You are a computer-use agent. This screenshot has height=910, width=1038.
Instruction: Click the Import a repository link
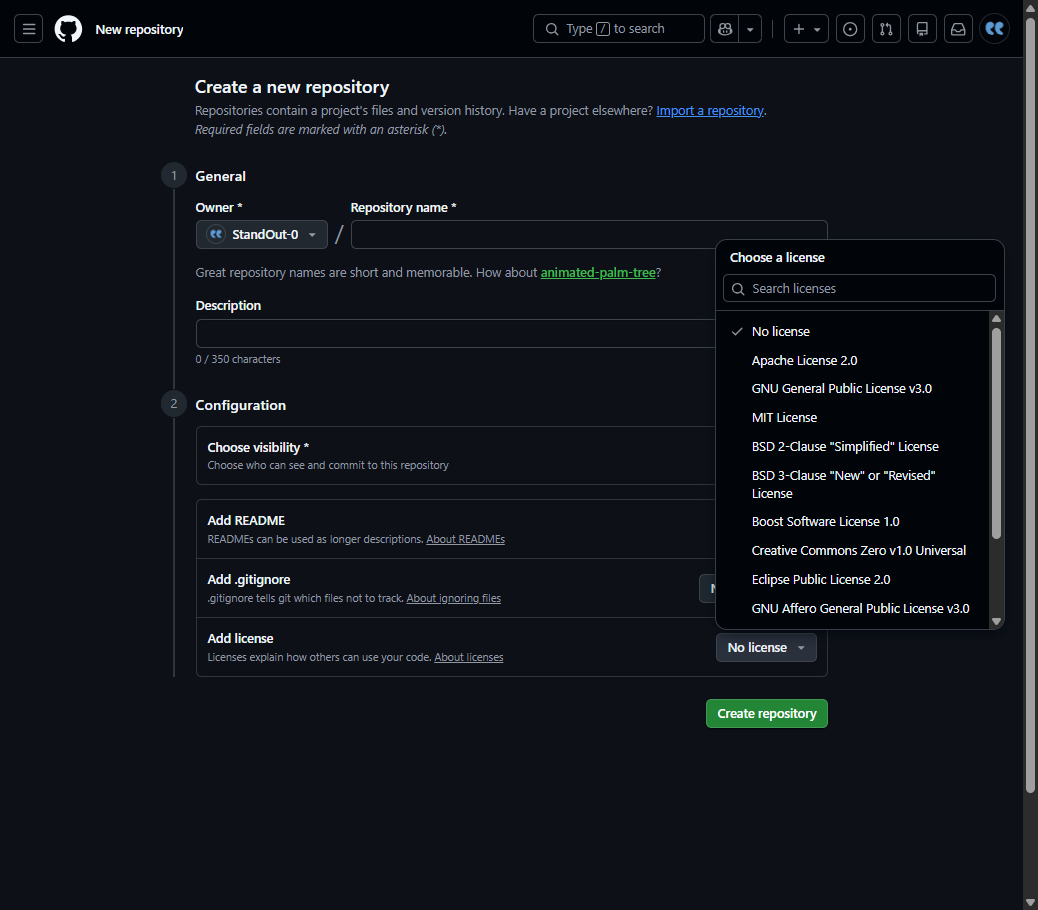[710, 111]
